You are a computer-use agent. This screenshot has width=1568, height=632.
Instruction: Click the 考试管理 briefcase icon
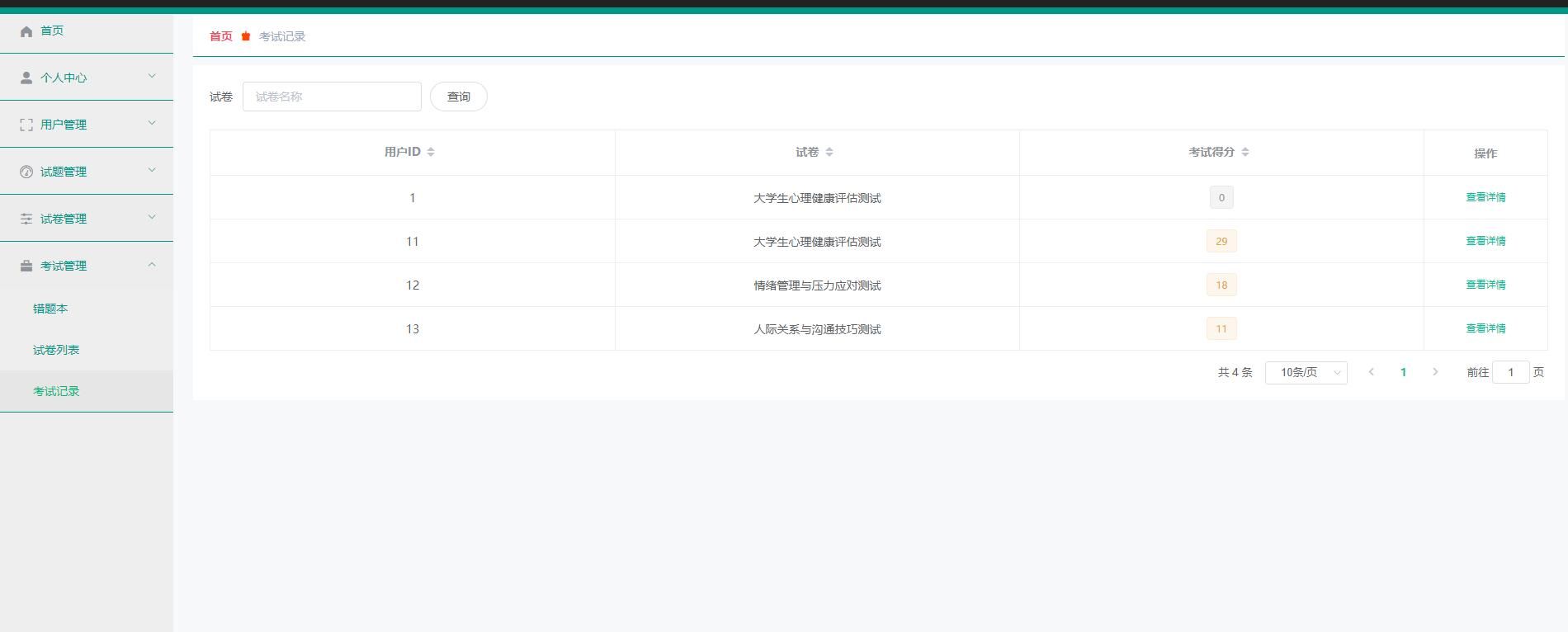tap(26, 266)
